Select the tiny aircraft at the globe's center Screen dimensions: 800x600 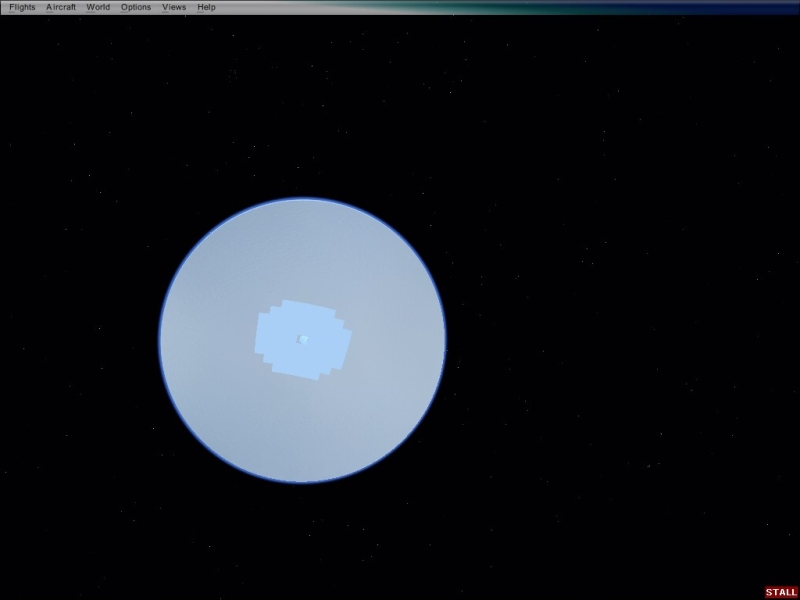303,339
